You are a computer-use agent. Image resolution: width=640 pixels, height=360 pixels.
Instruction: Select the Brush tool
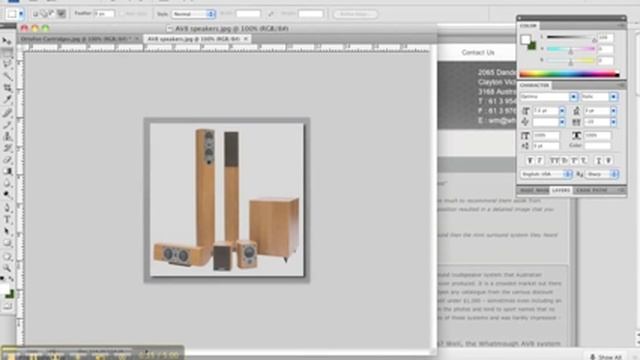click(7, 124)
